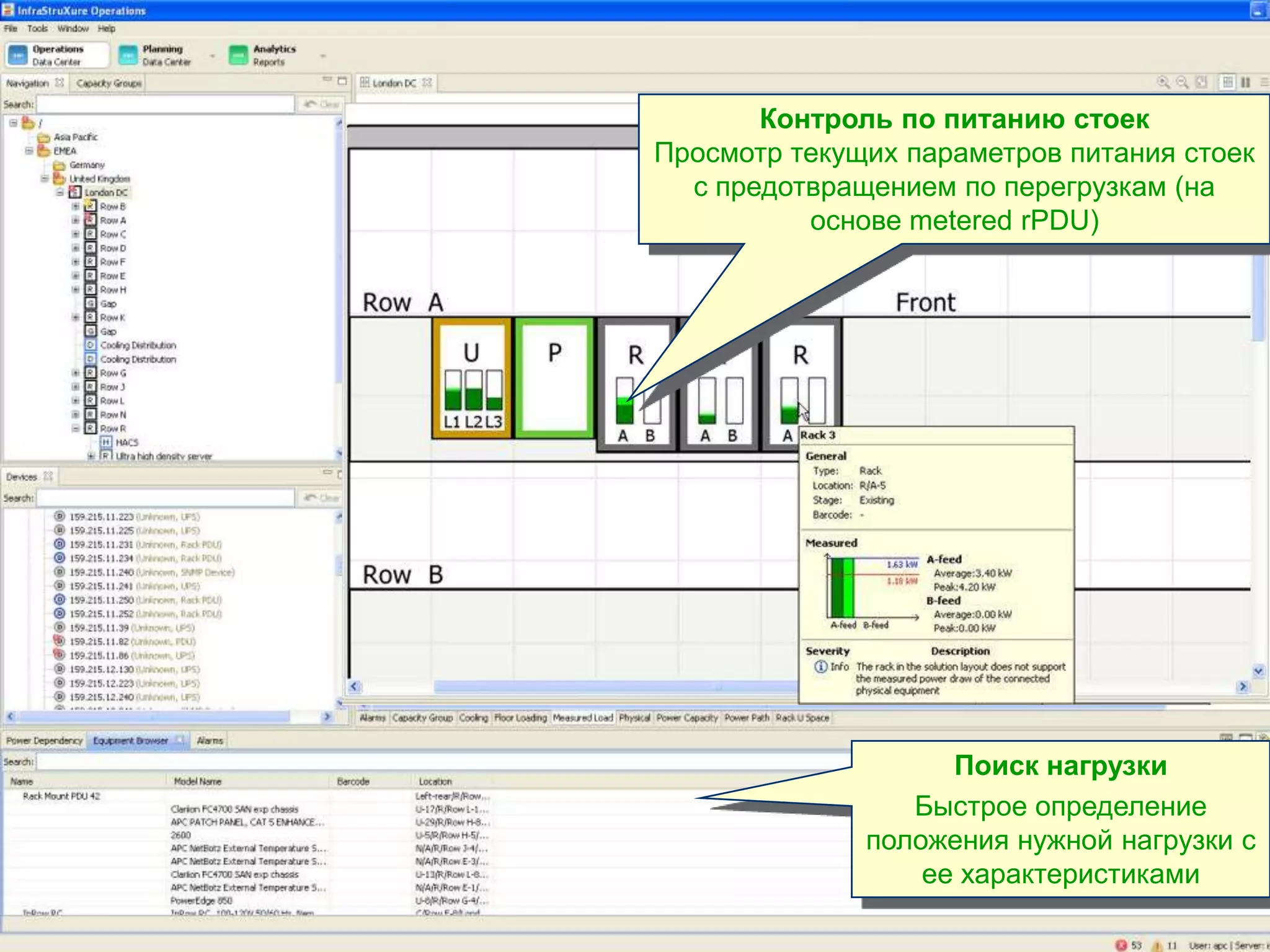1270x952 pixels.
Task: Switch to the Power Capacity tab
Action: pyautogui.click(x=686, y=718)
